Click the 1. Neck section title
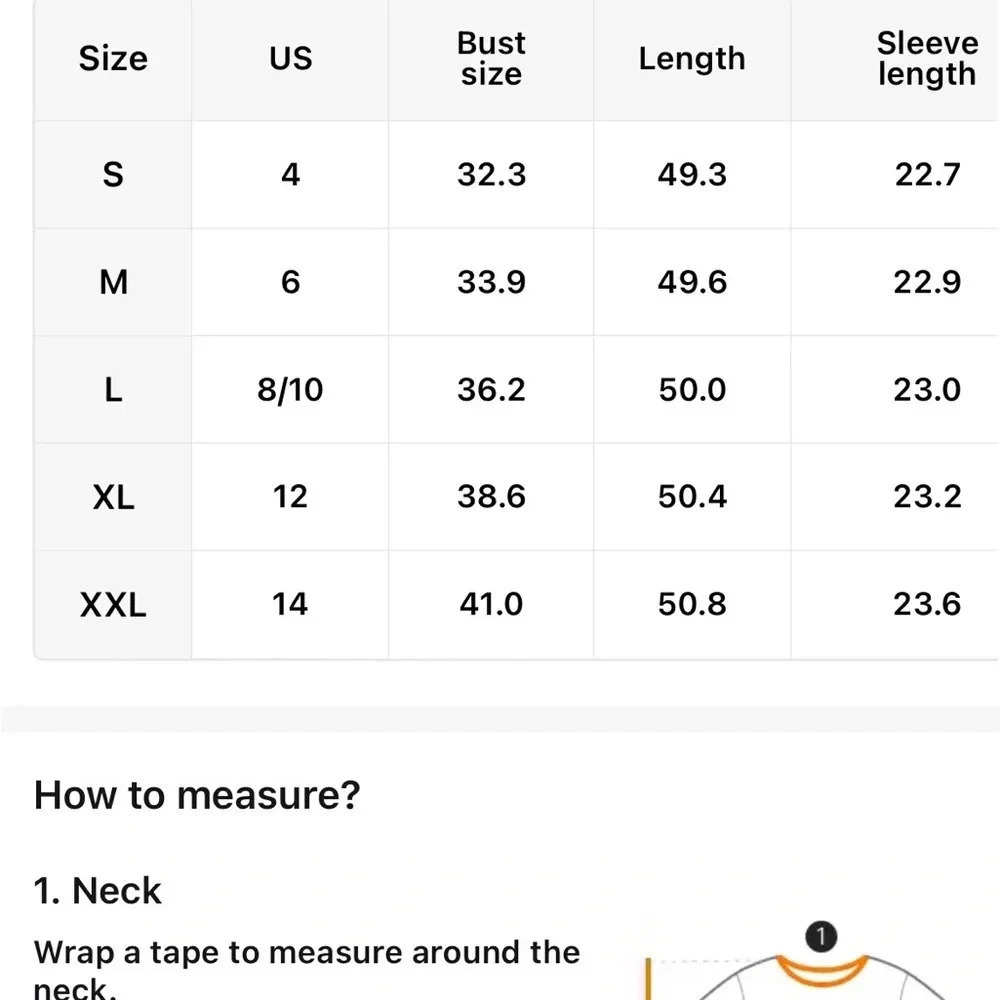Screen dimensions: 1000x1000 click(98, 890)
